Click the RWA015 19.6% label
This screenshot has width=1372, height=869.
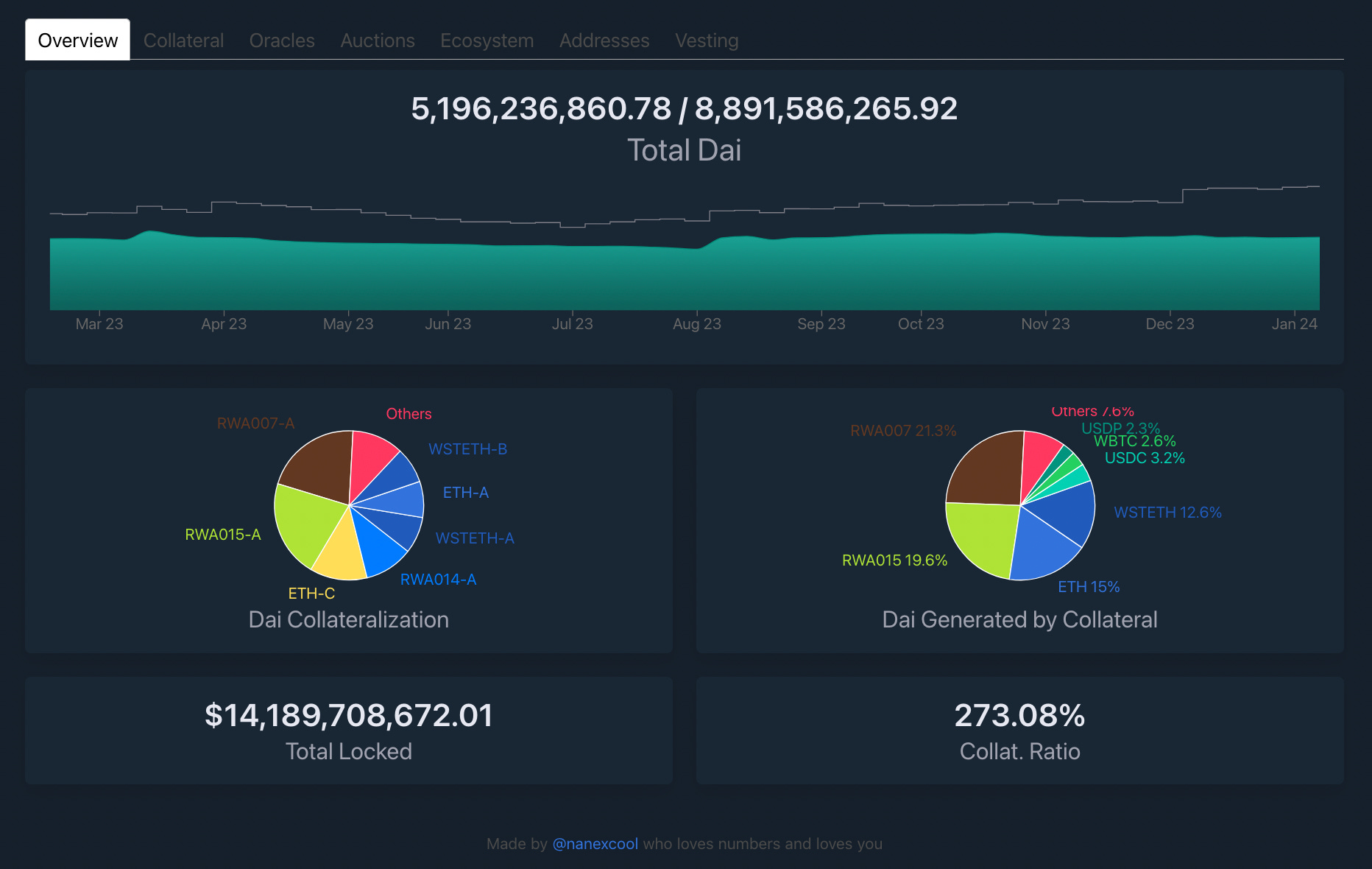coord(894,560)
